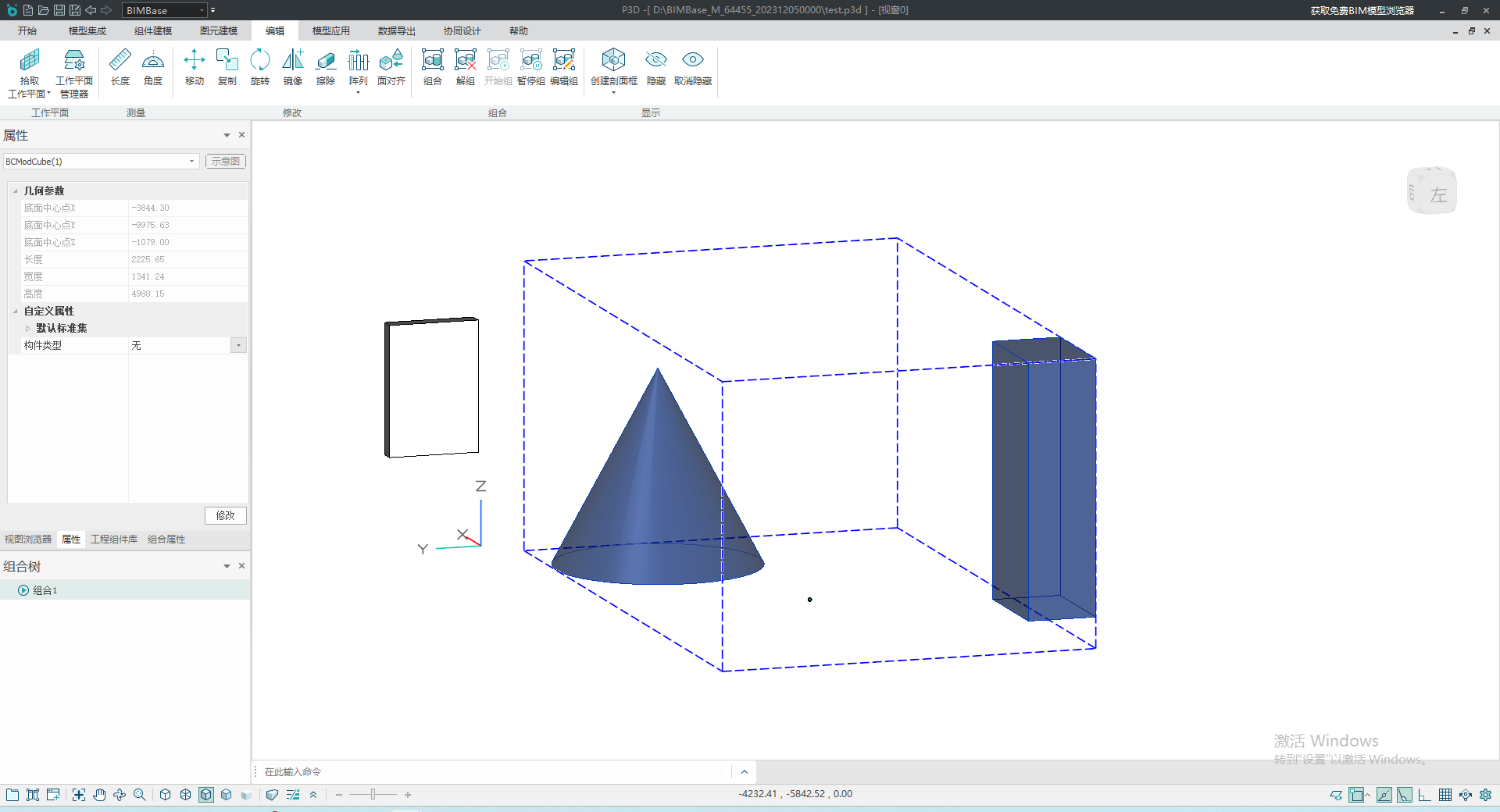This screenshot has width=1500, height=812.
Task: Toggle the orthogonal mode status icon
Action: [x=1424, y=795]
